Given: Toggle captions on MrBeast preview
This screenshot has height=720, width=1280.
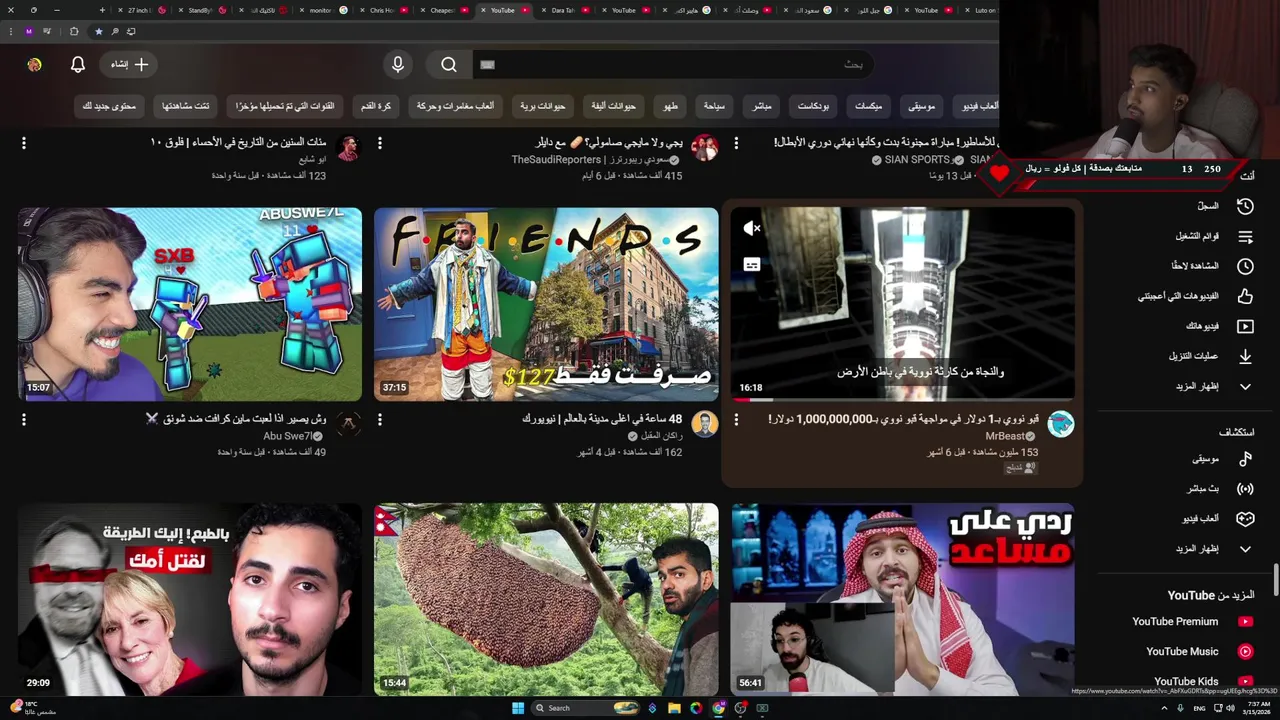Looking at the screenshot, I should pos(752,265).
